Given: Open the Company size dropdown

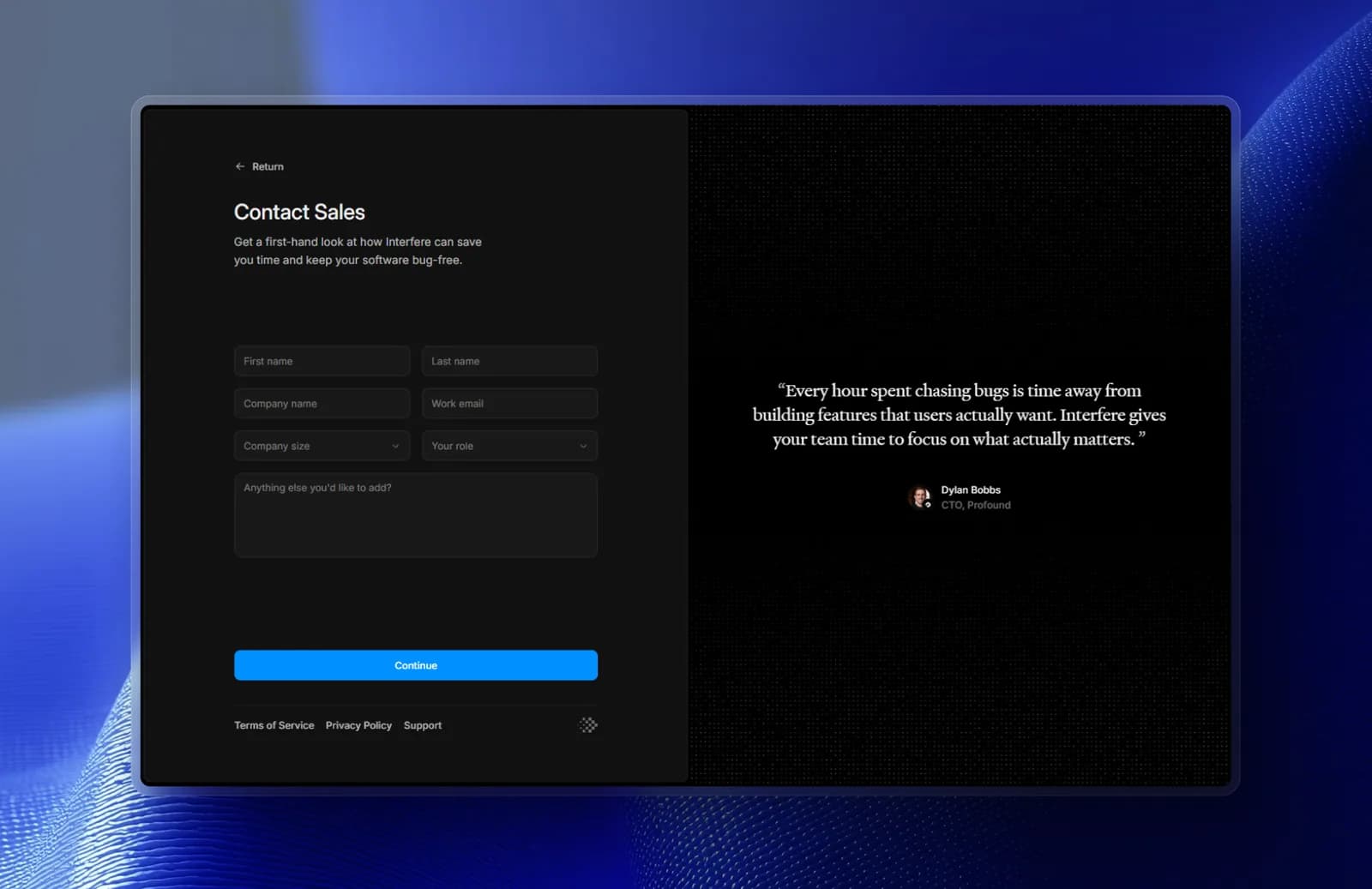Looking at the screenshot, I should [322, 446].
